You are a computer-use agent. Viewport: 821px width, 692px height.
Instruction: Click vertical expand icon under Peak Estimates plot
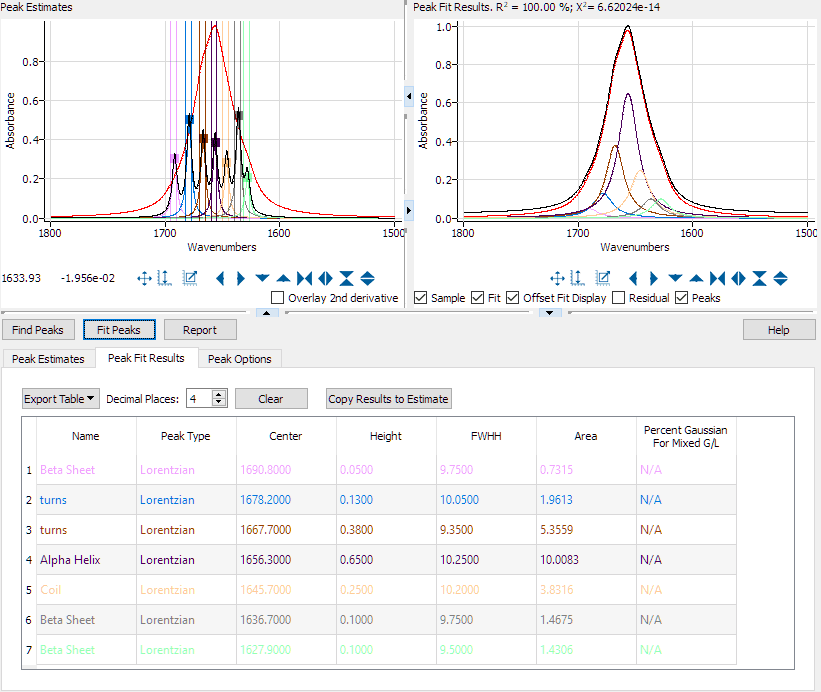[x=367, y=278]
